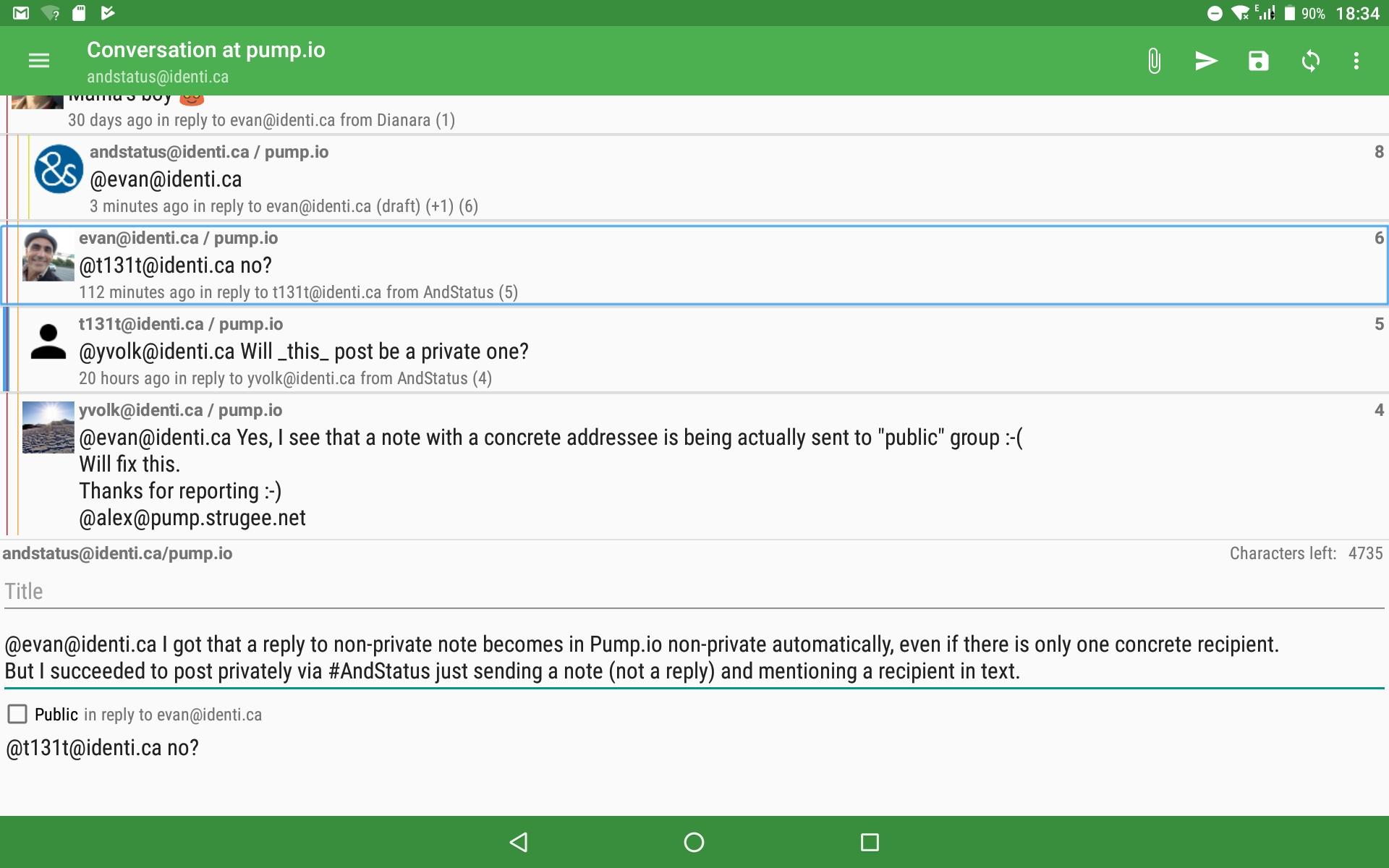Tap the SD card status icon
1389x868 pixels.
(x=80, y=12)
